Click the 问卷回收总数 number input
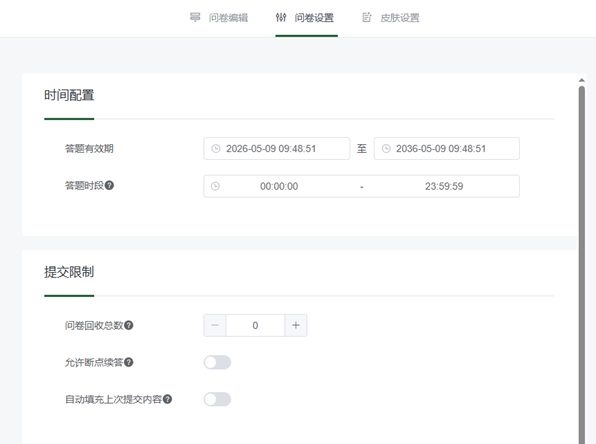The width and height of the screenshot is (596, 444). pos(255,325)
